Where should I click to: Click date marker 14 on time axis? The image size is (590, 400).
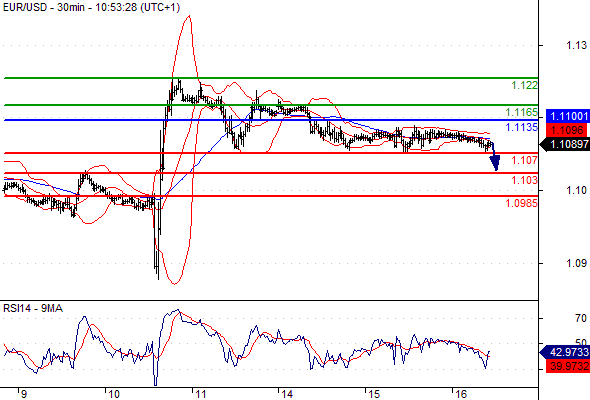[287, 394]
